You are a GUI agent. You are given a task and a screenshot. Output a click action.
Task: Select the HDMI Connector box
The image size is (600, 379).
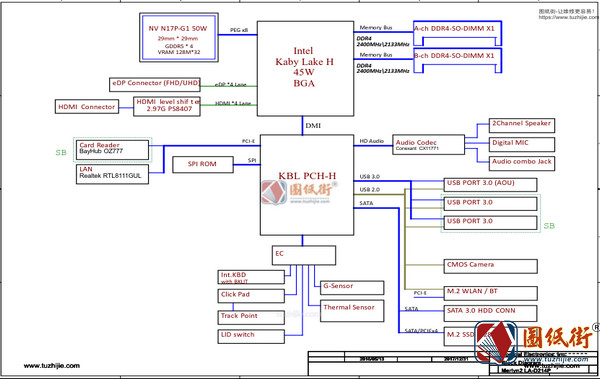87,107
